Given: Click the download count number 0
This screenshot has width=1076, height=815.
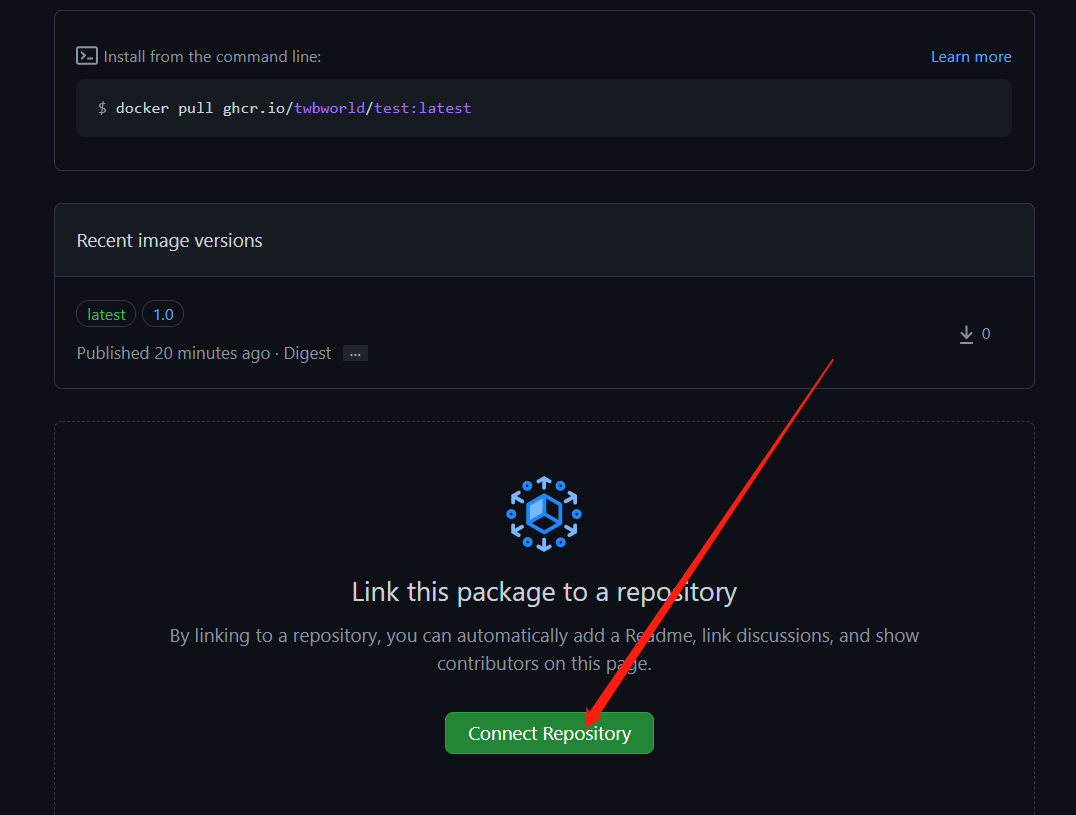Looking at the screenshot, I should click(986, 334).
